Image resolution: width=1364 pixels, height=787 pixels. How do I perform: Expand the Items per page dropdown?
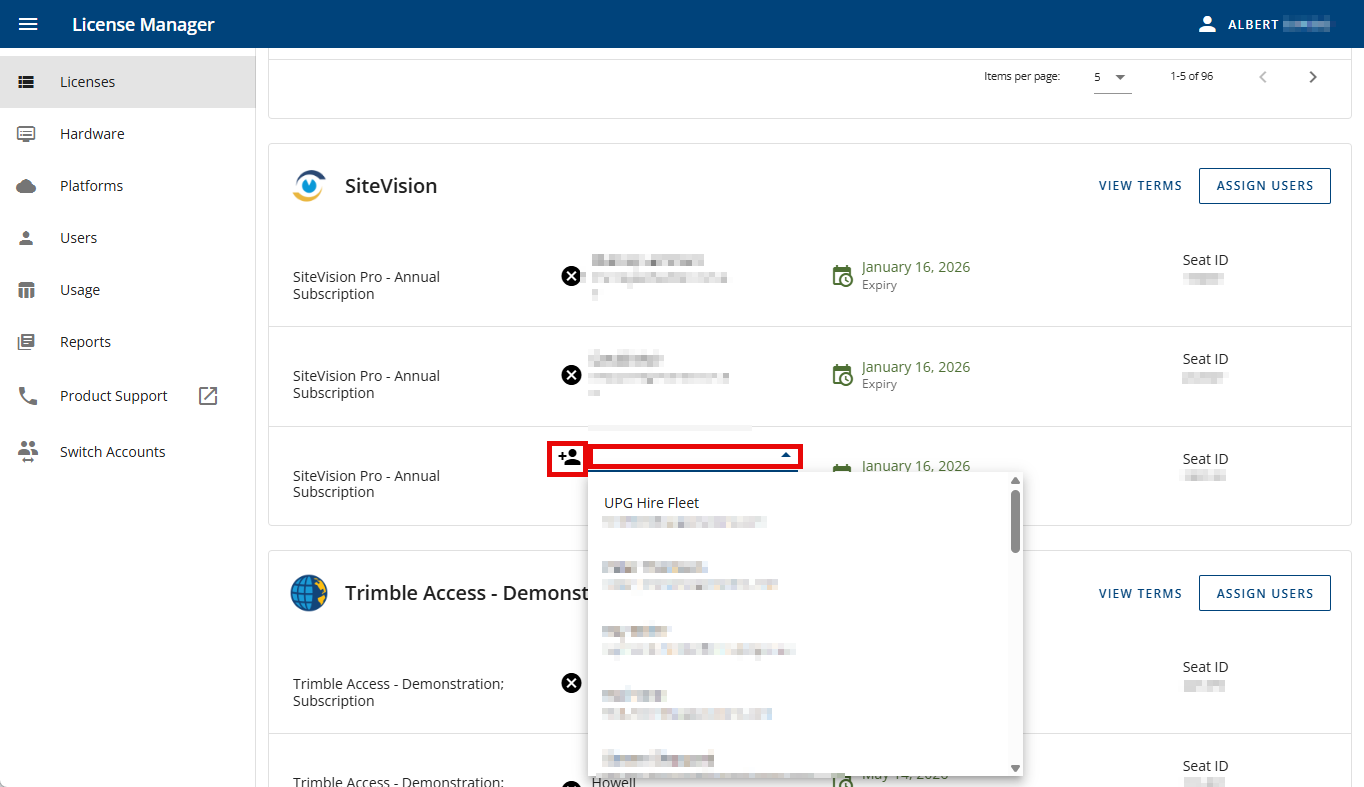coord(1112,77)
